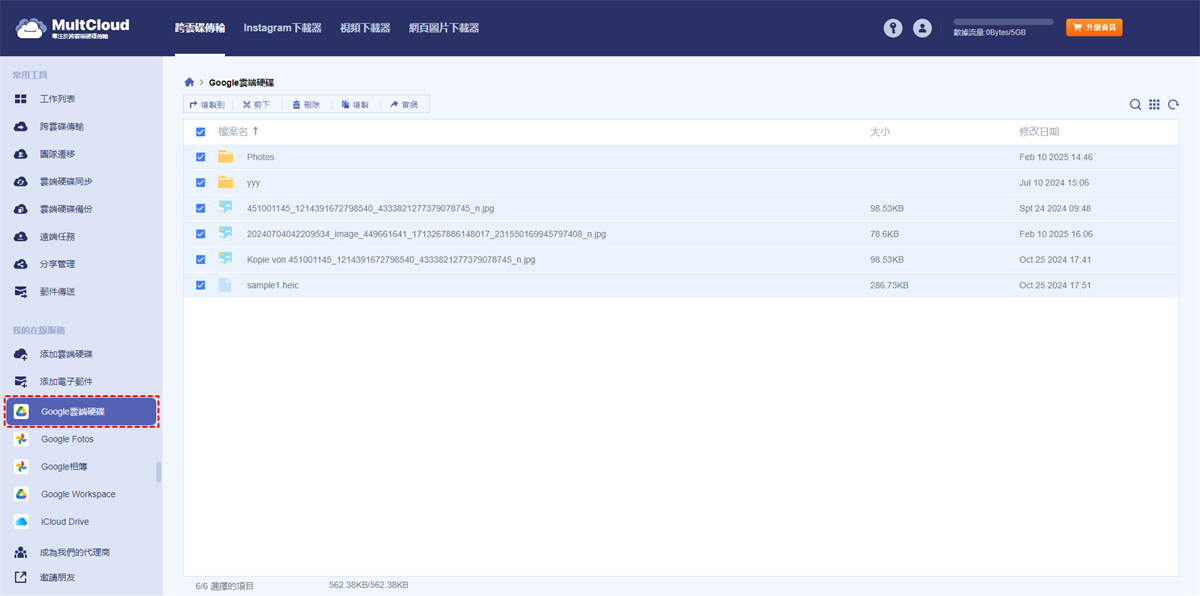
Task: Uncheck the Photos folder checkbox
Action: [201, 157]
